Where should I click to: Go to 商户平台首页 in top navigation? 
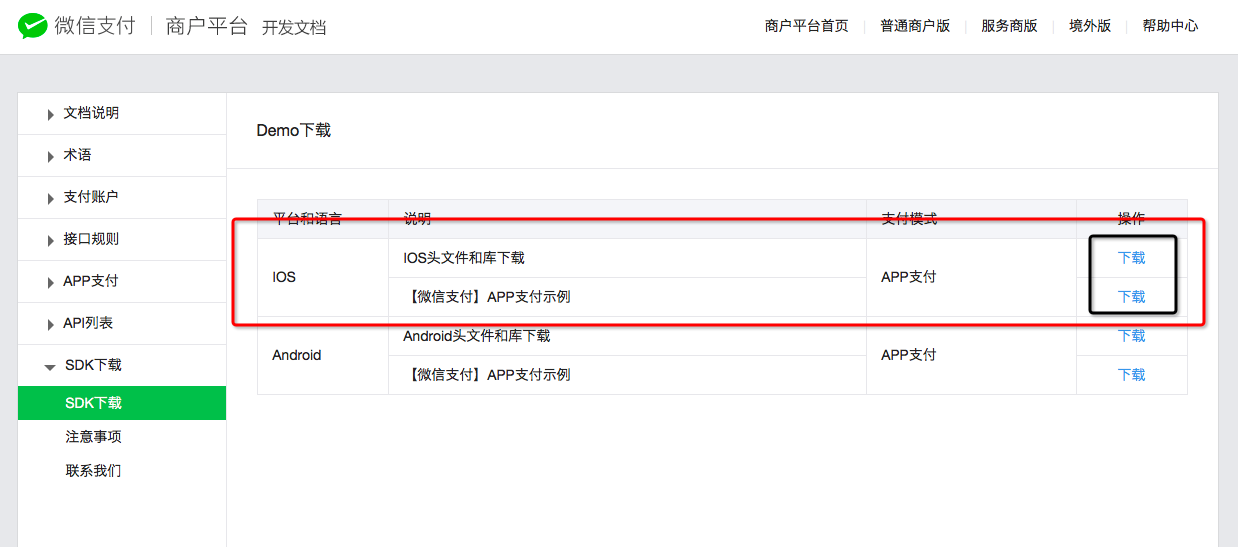806,26
